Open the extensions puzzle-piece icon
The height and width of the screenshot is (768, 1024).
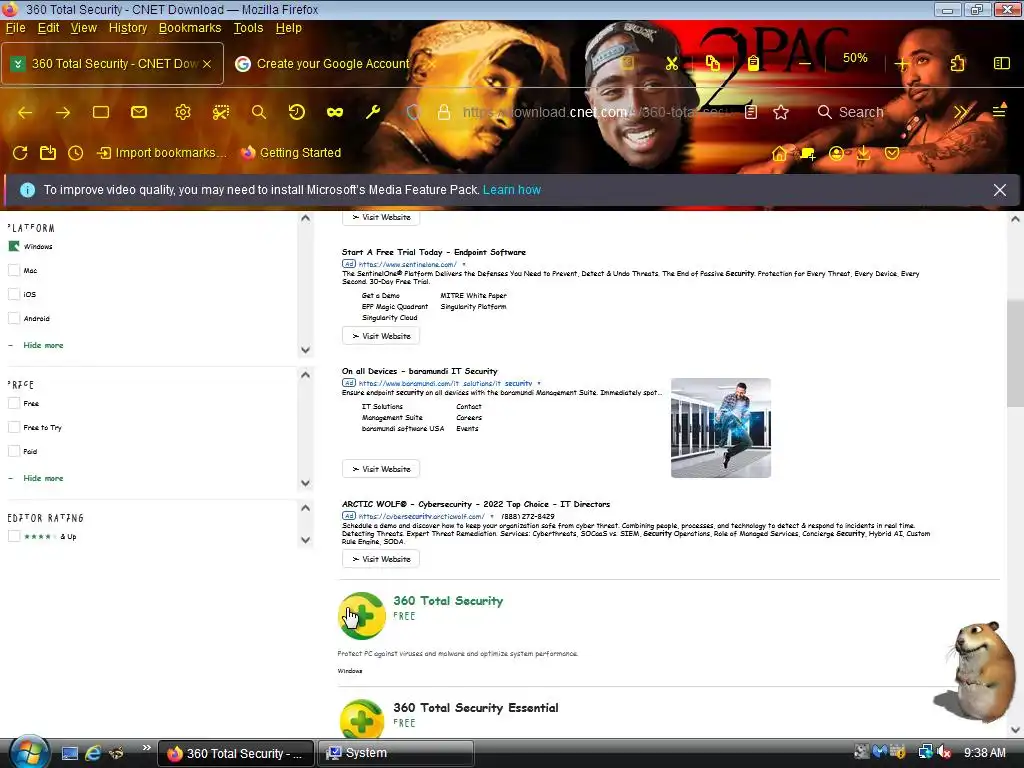[x=957, y=63]
